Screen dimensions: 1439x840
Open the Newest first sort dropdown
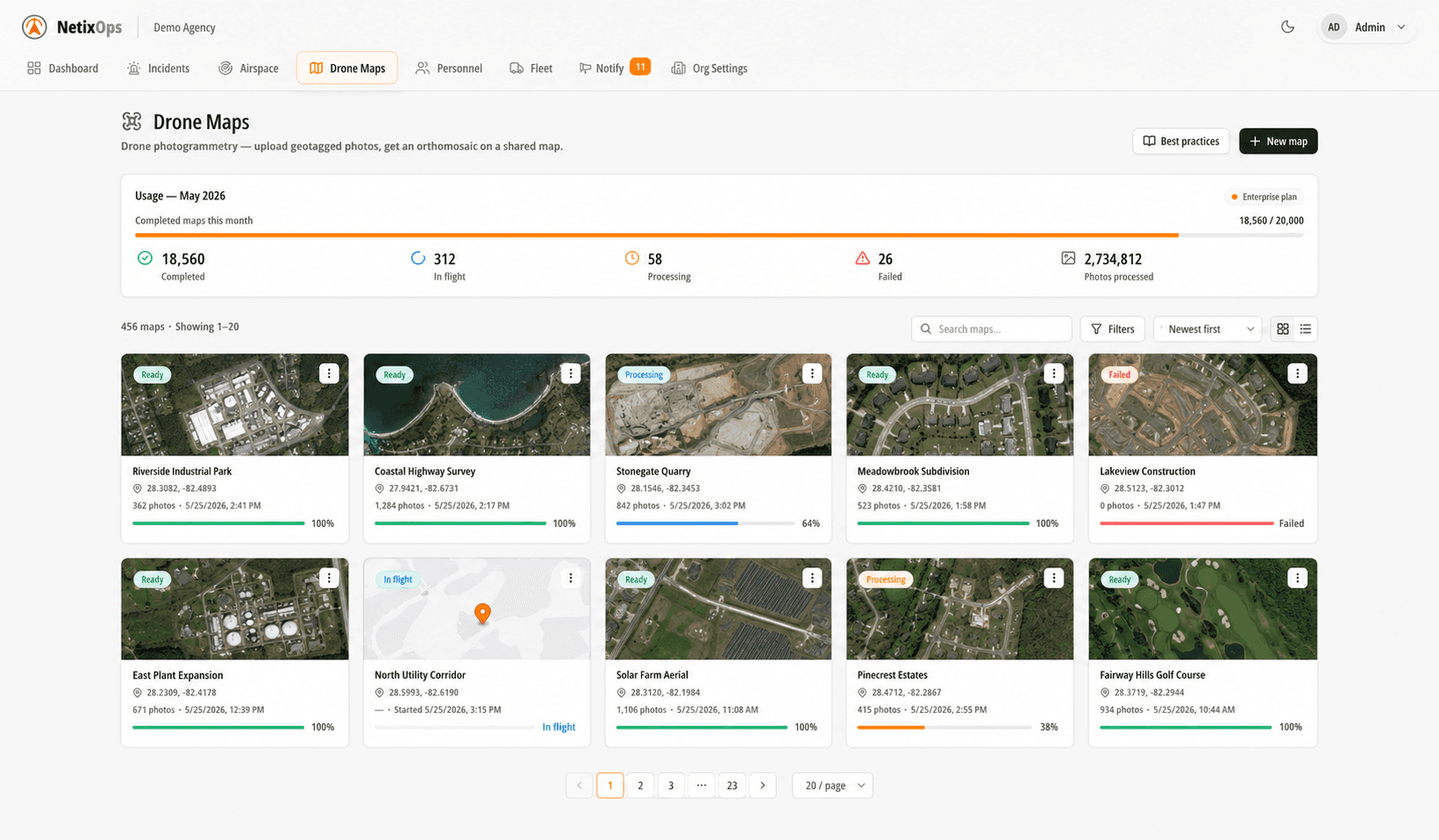pyautogui.click(x=1207, y=329)
